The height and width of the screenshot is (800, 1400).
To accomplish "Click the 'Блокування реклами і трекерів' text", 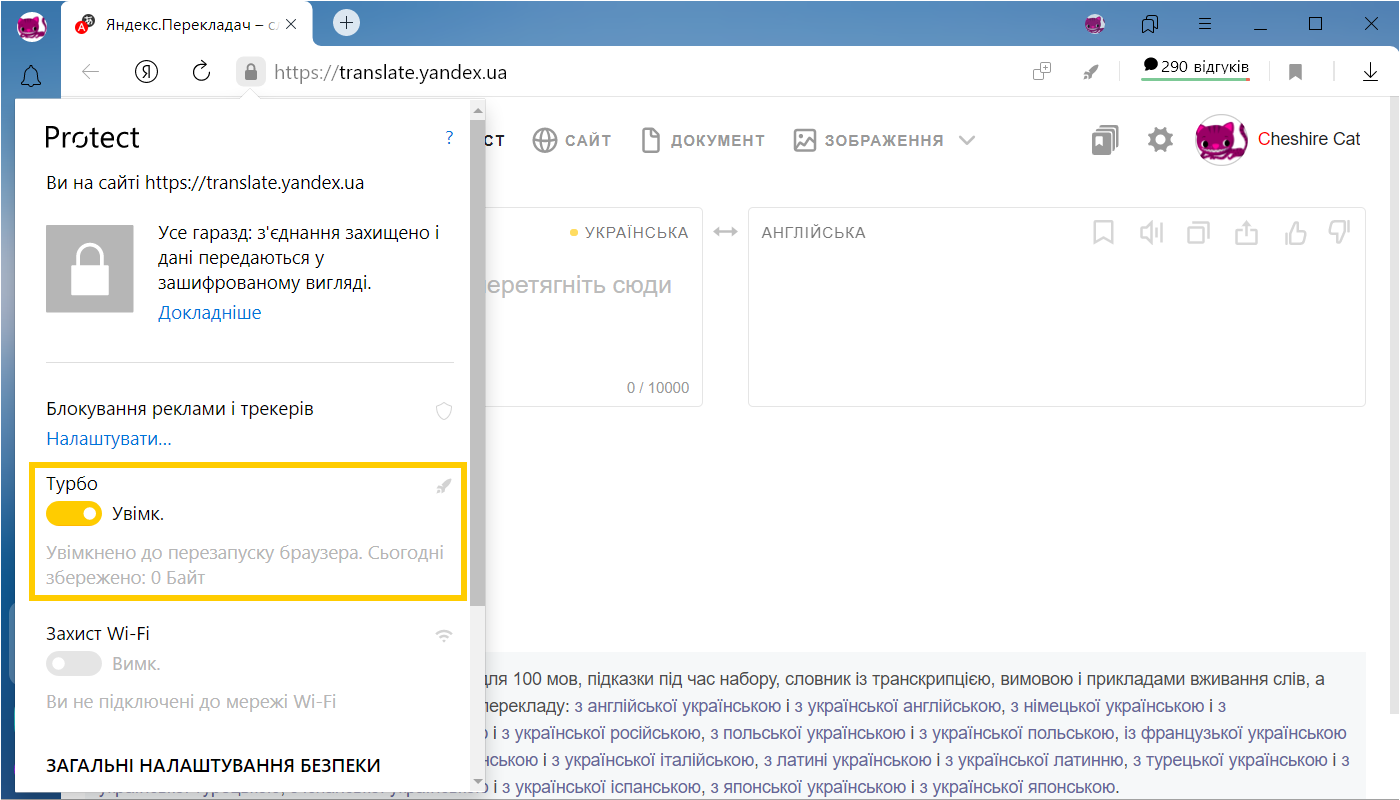I will click(180, 409).
